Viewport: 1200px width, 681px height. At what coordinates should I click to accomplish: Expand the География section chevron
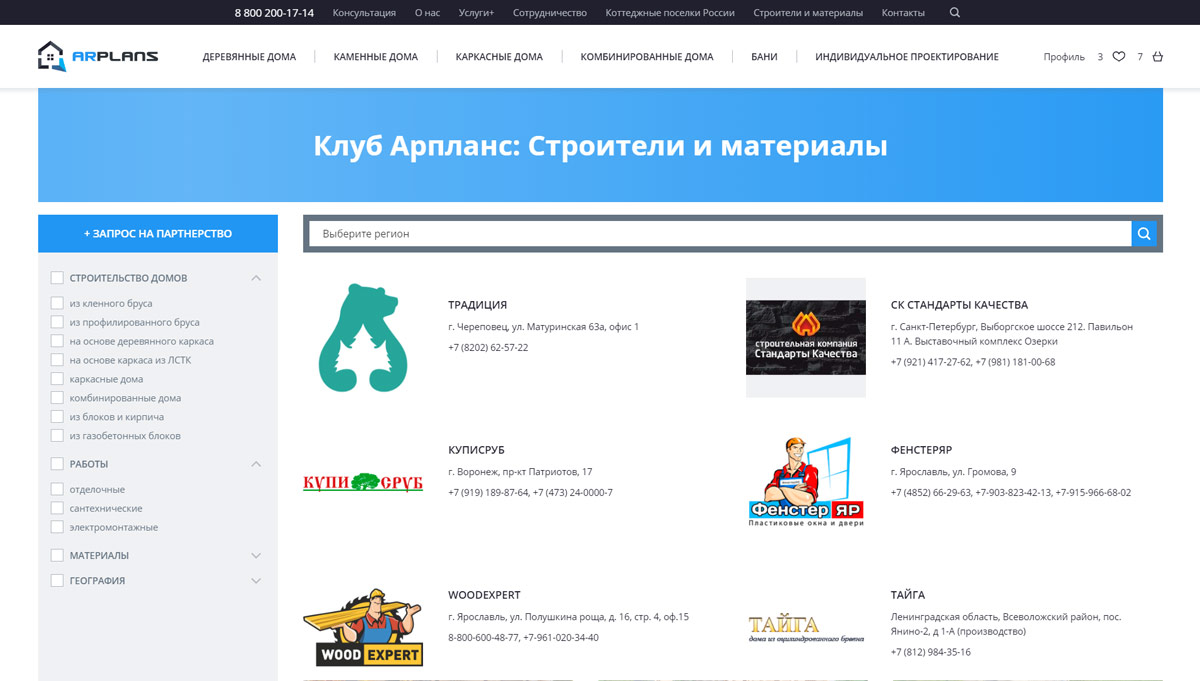point(256,580)
